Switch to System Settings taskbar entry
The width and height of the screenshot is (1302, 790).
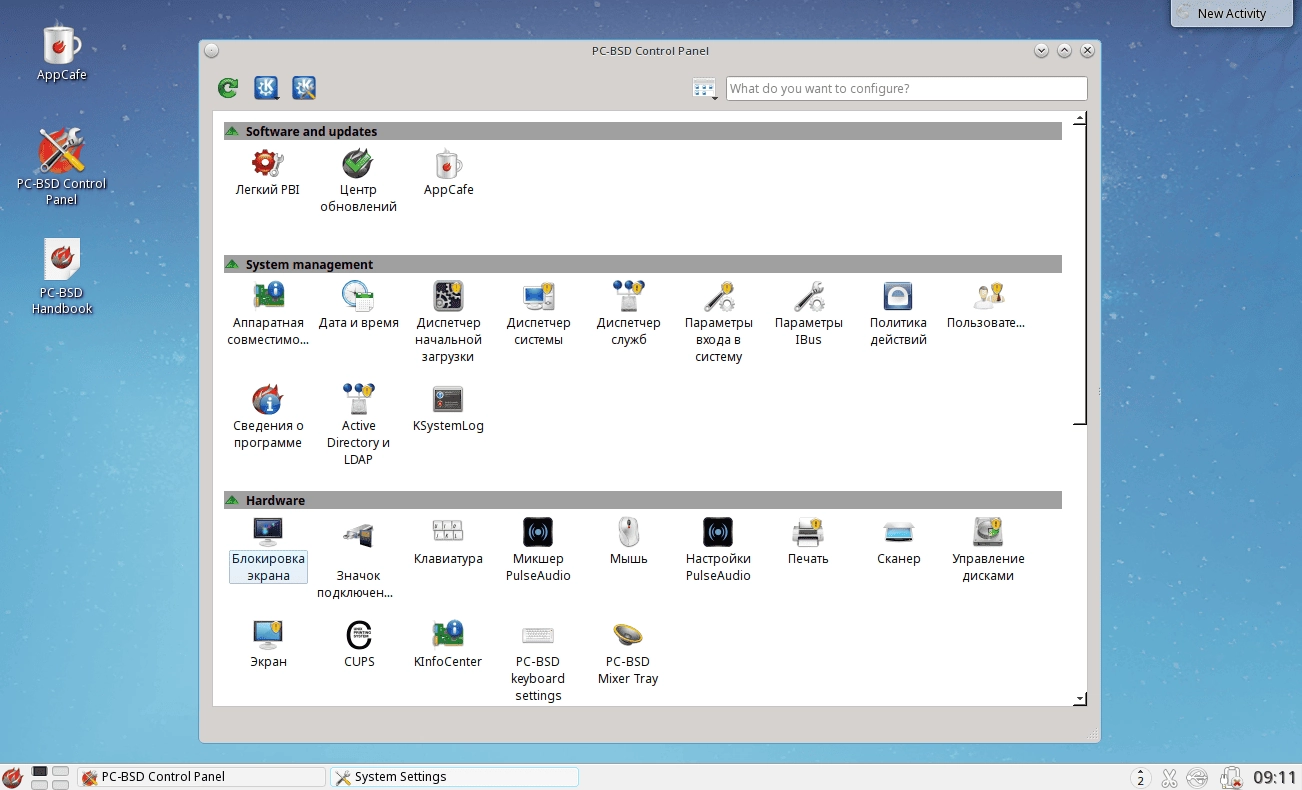[x=454, y=777]
